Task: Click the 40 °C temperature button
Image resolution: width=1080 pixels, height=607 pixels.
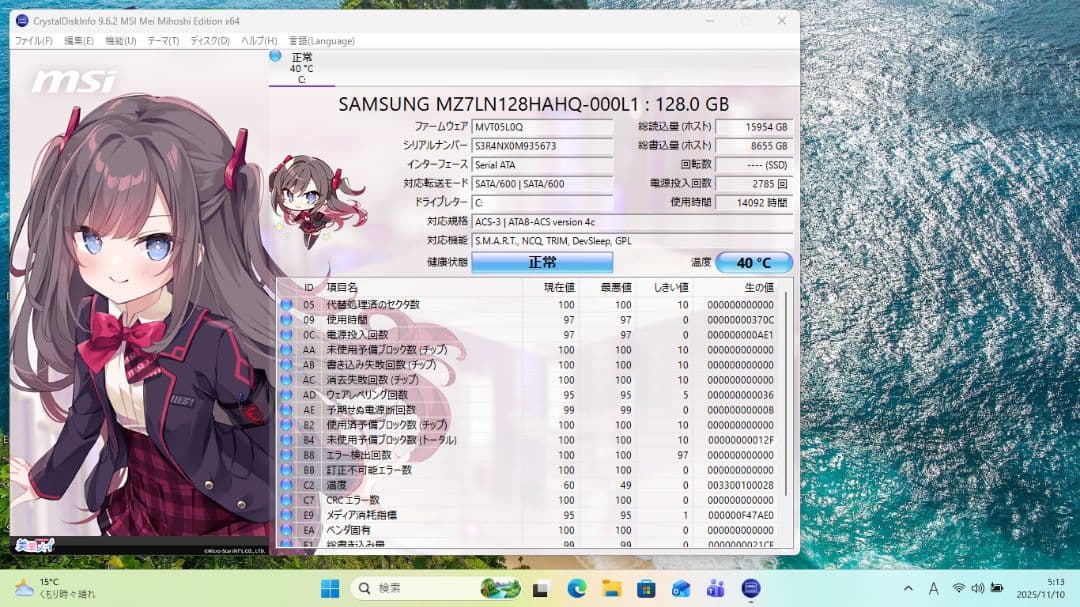Action: click(x=753, y=262)
